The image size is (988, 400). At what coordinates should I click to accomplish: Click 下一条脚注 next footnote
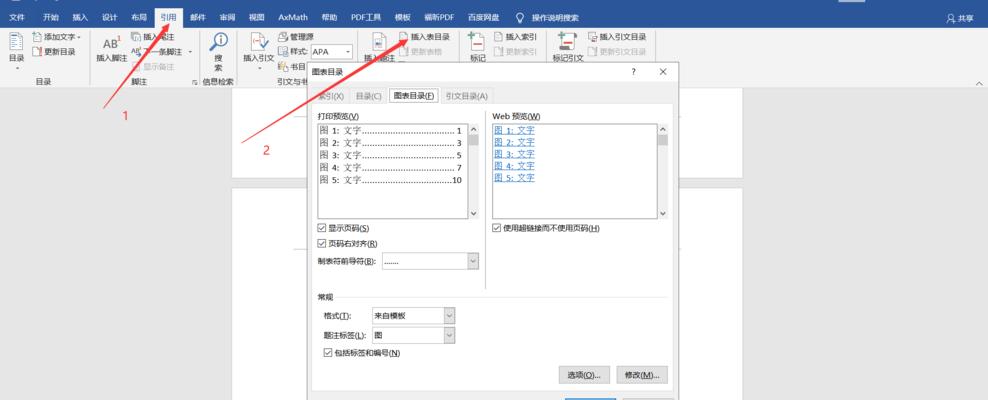click(158, 52)
